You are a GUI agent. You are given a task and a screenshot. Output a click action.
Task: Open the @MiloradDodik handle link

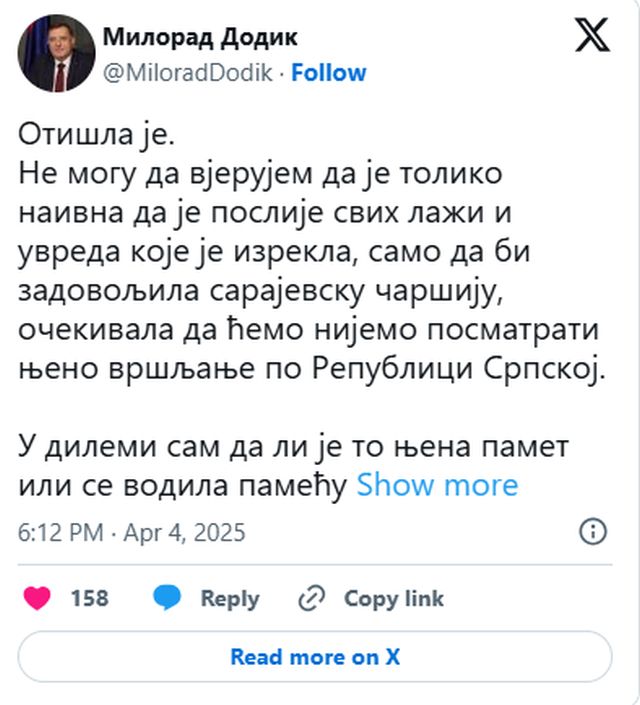click(x=187, y=73)
